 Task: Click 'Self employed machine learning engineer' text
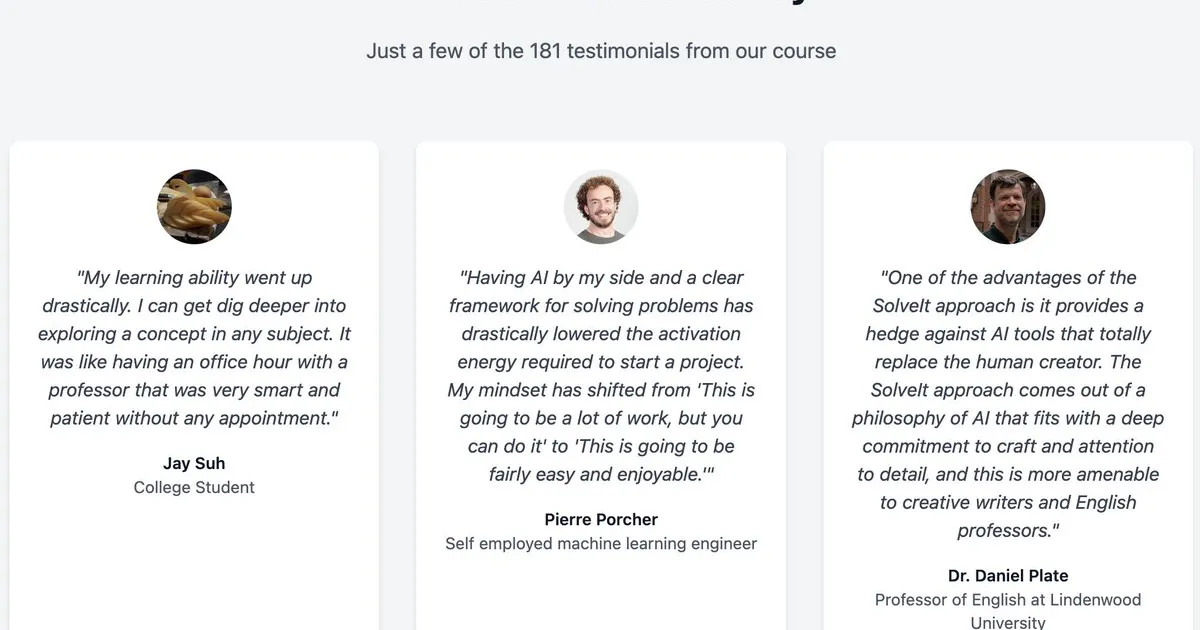[601, 543]
